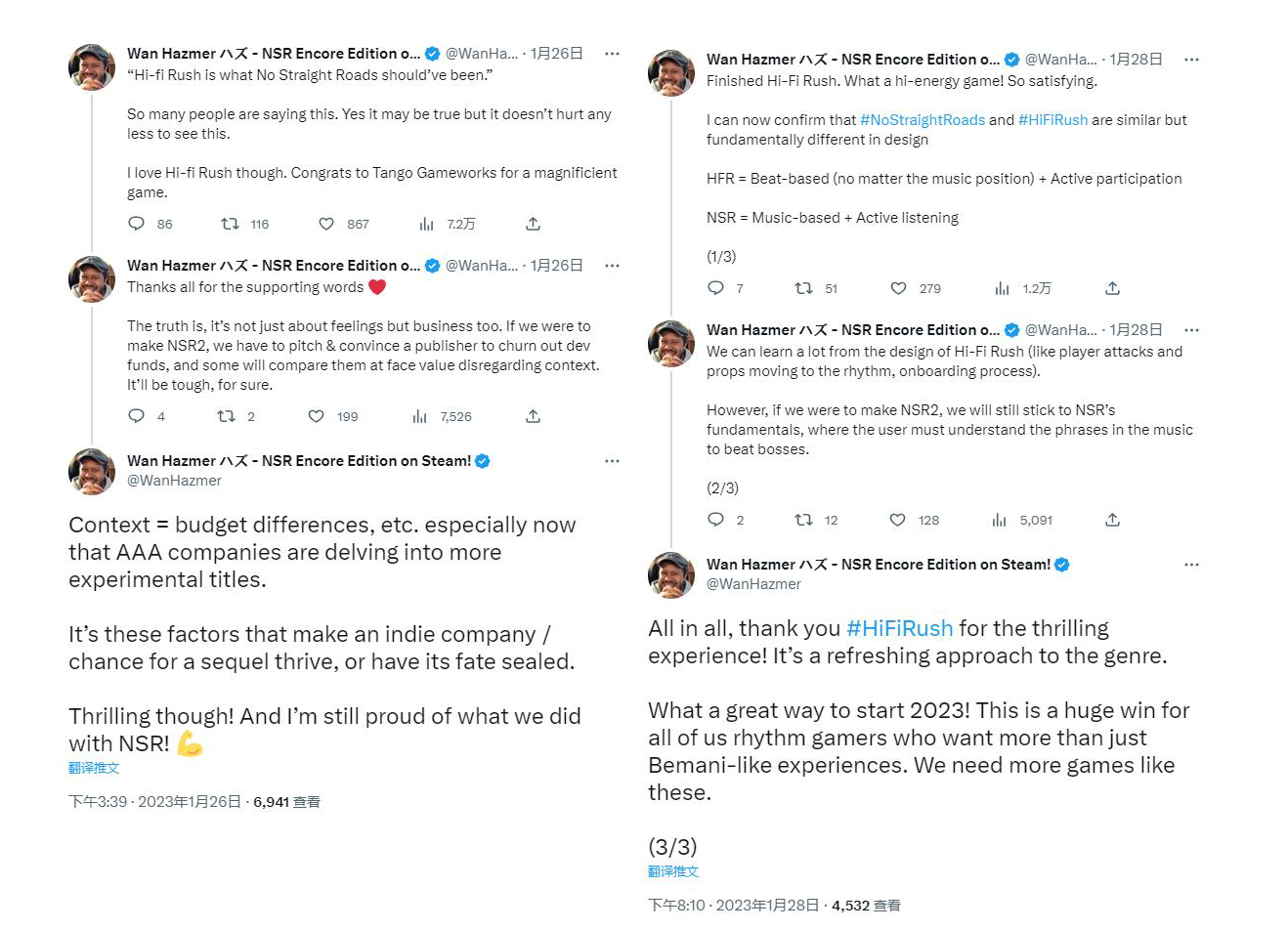Reply to the (1/3) tweet with 7 replies
Image resolution: width=1288 pixels, height=930 pixels.
tap(716, 288)
